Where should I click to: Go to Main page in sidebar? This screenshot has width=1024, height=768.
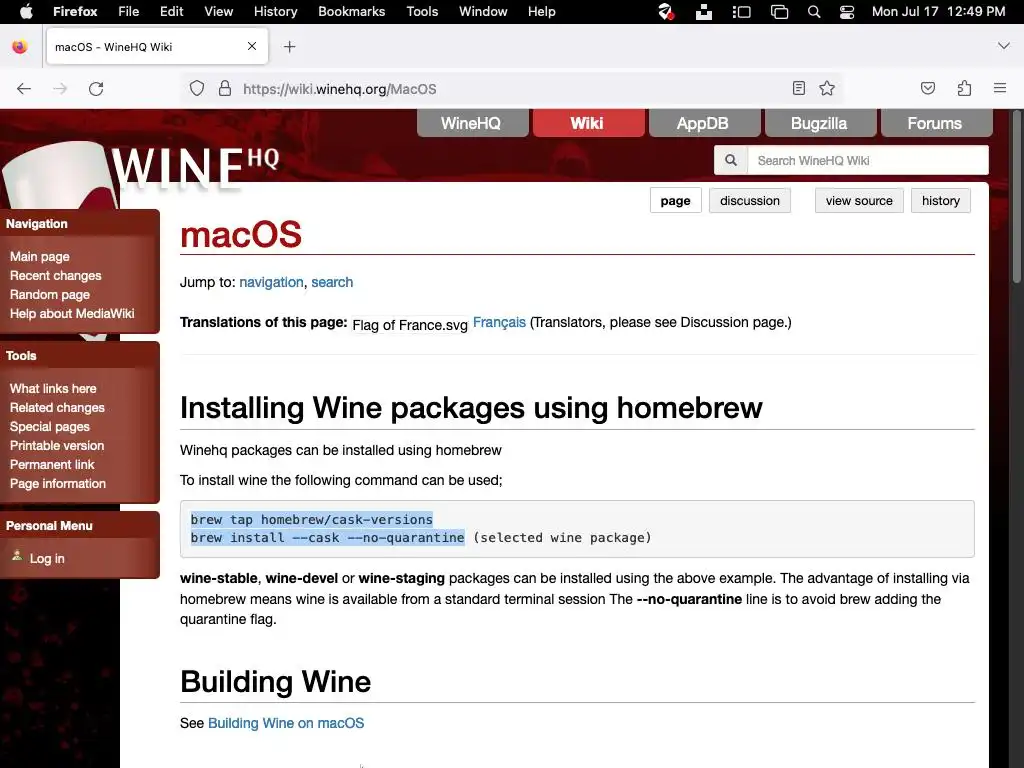pyautogui.click(x=39, y=257)
